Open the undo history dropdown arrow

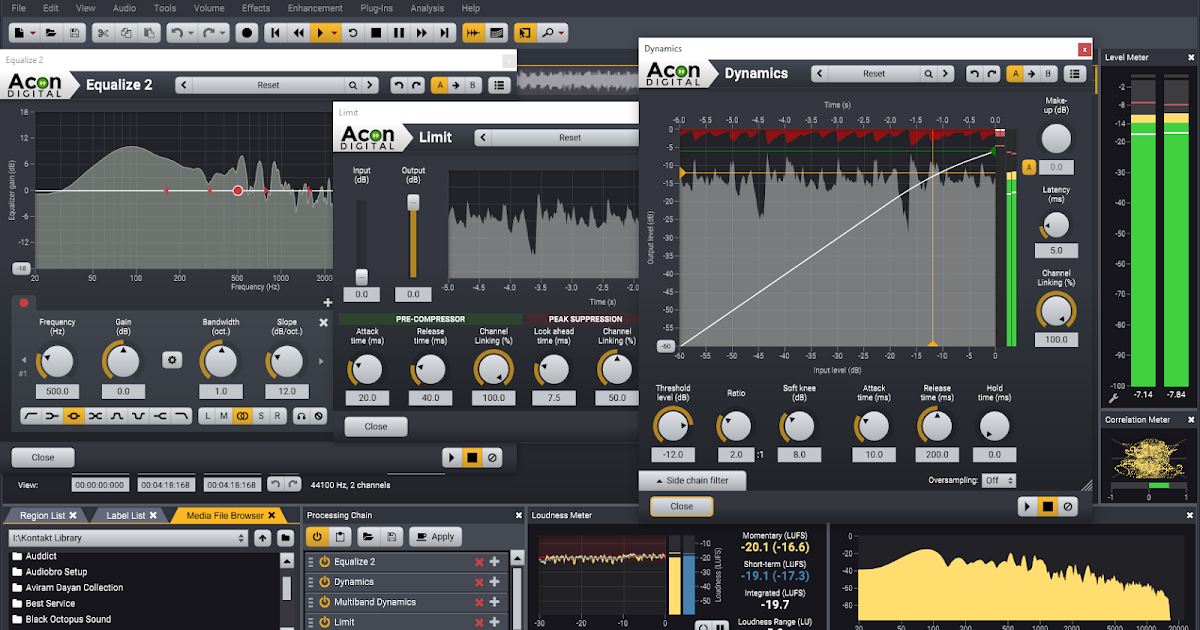click(x=192, y=33)
